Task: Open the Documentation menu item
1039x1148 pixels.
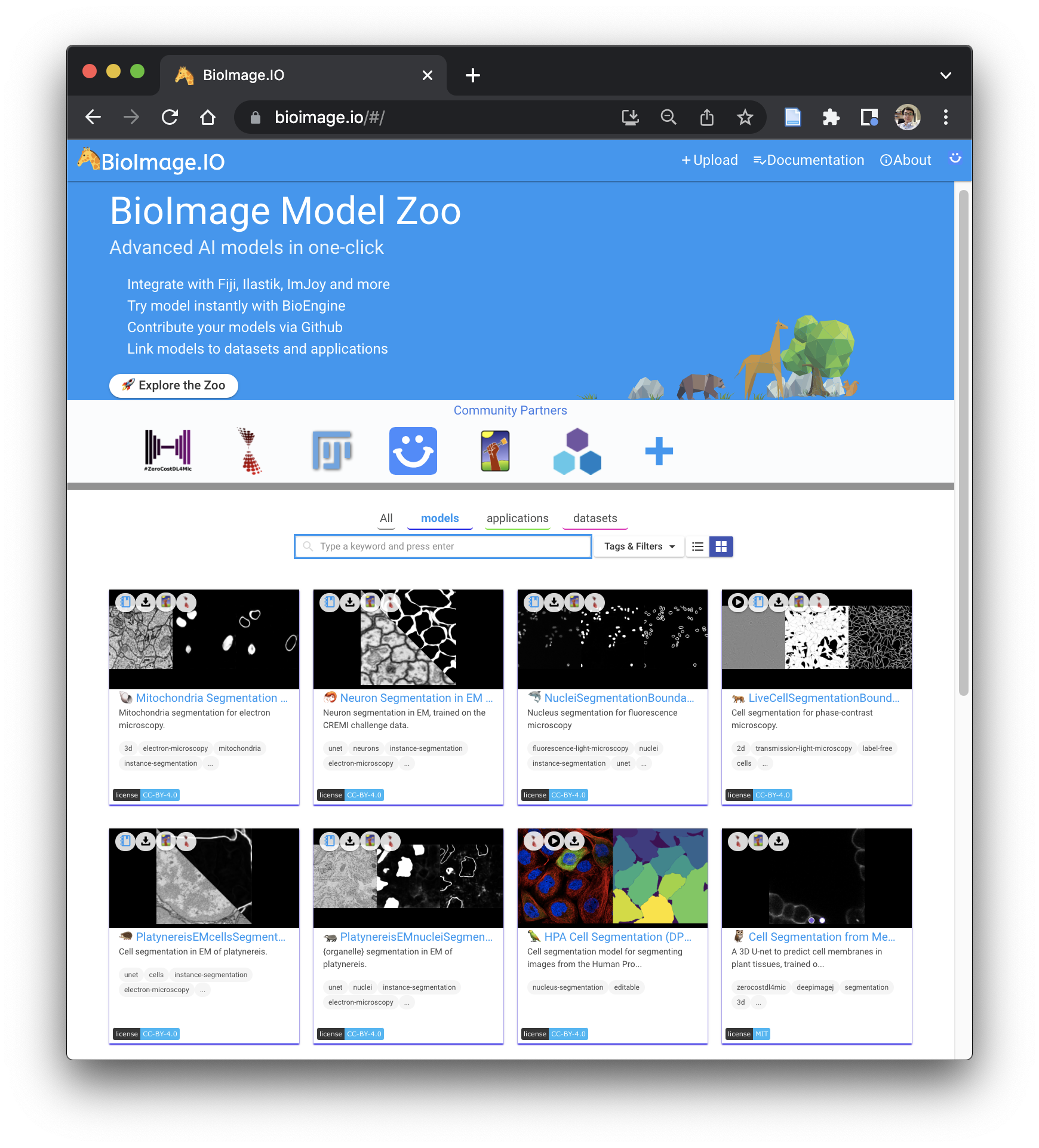Action: (x=809, y=160)
